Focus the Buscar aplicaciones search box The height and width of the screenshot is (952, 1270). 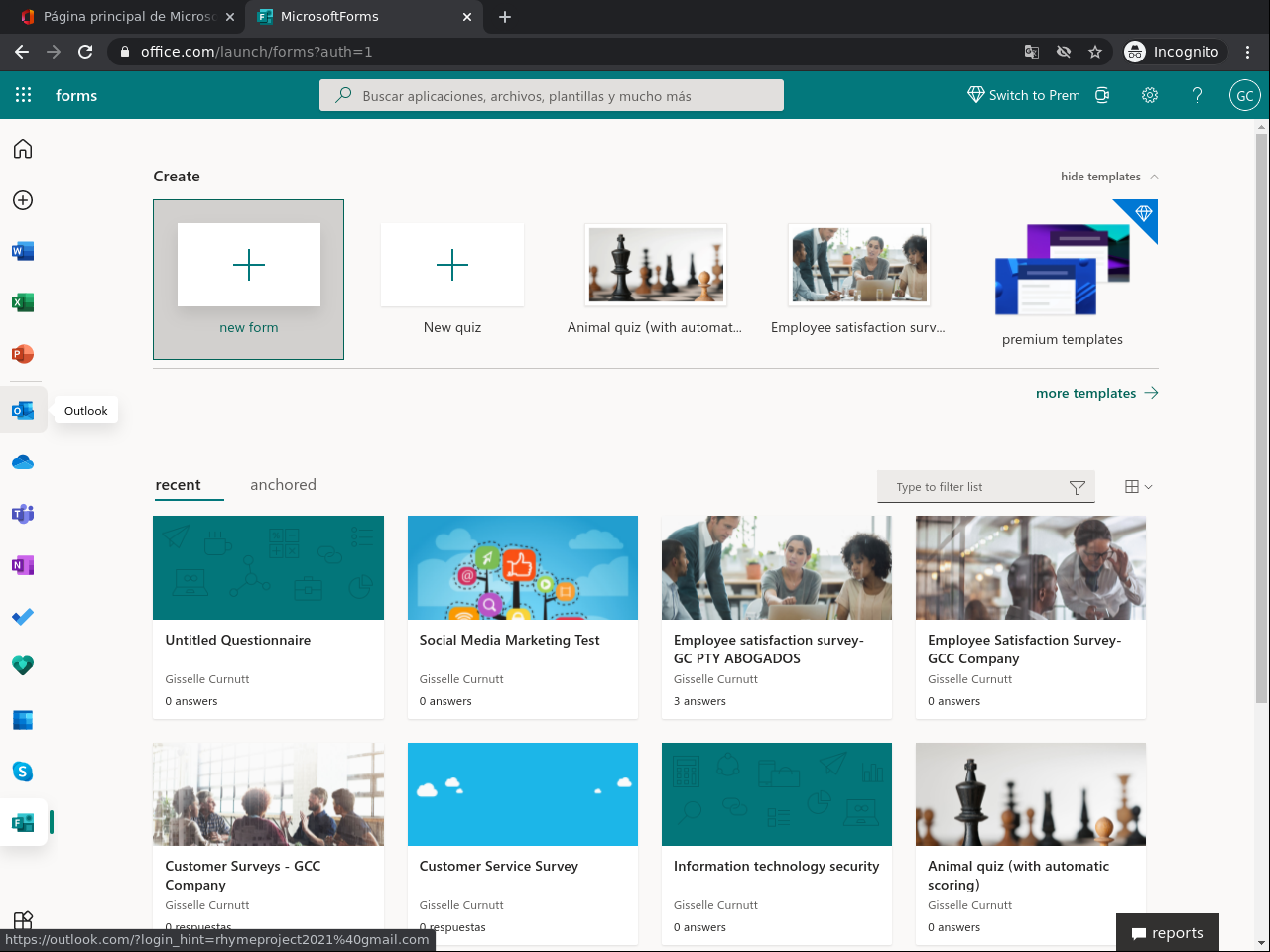click(552, 95)
